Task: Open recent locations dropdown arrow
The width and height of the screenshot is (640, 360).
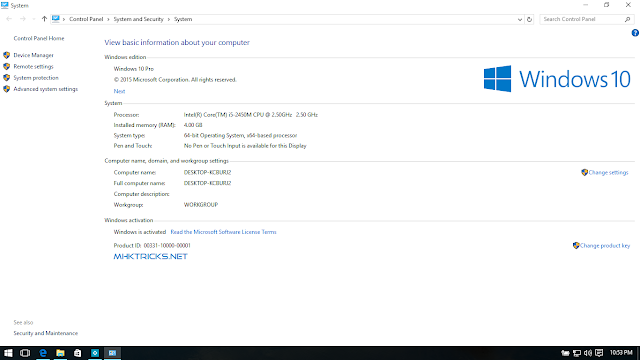Action: pyautogui.click(x=33, y=19)
